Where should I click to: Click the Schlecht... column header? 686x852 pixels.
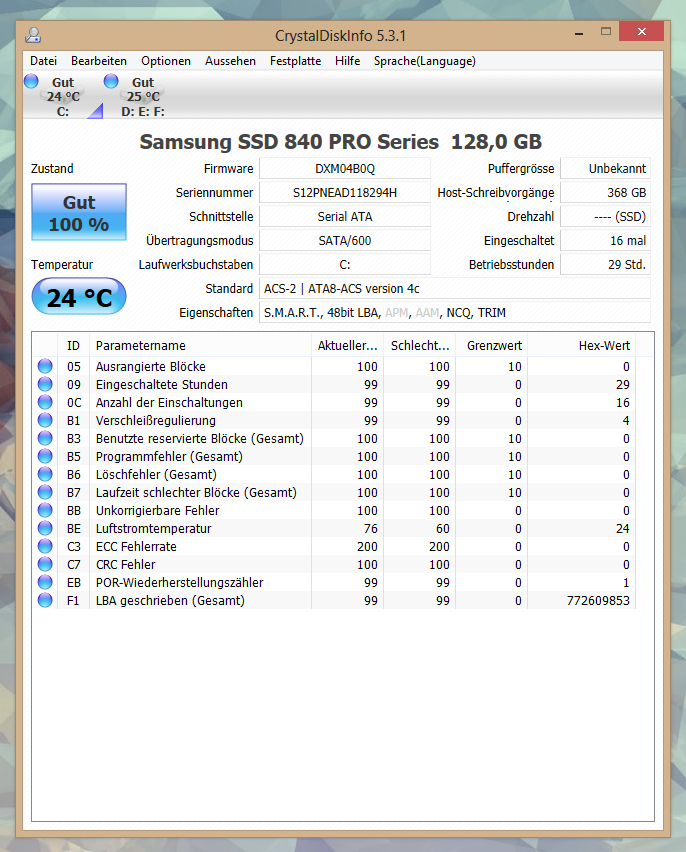pyautogui.click(x=420, y=346)
